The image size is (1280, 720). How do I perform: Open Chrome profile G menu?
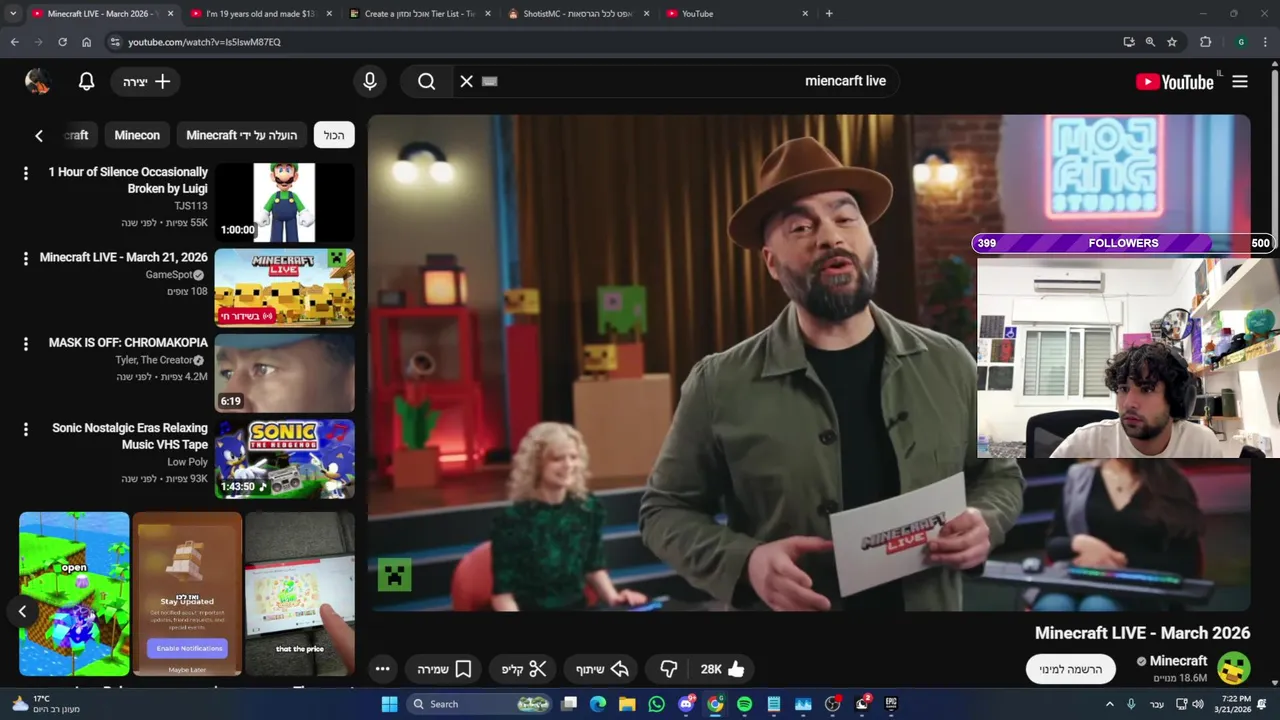coord(1241,42)
